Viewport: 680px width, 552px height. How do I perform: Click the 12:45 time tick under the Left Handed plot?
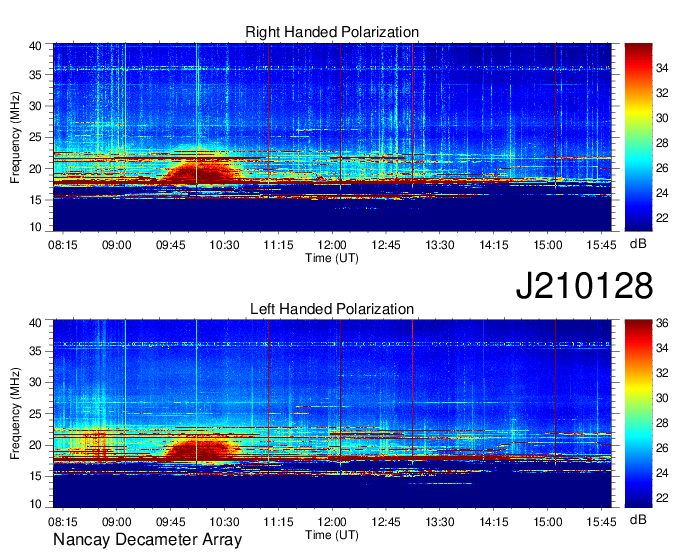coord(386,522)
